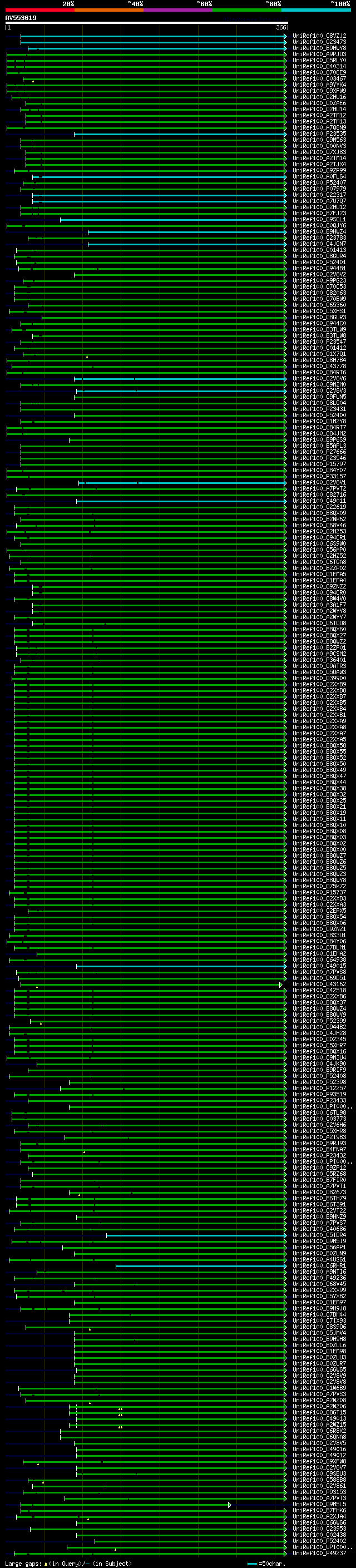
Task: Click the short green bar for UniRef100_Q9M5L5
Action: [125, 1505]
